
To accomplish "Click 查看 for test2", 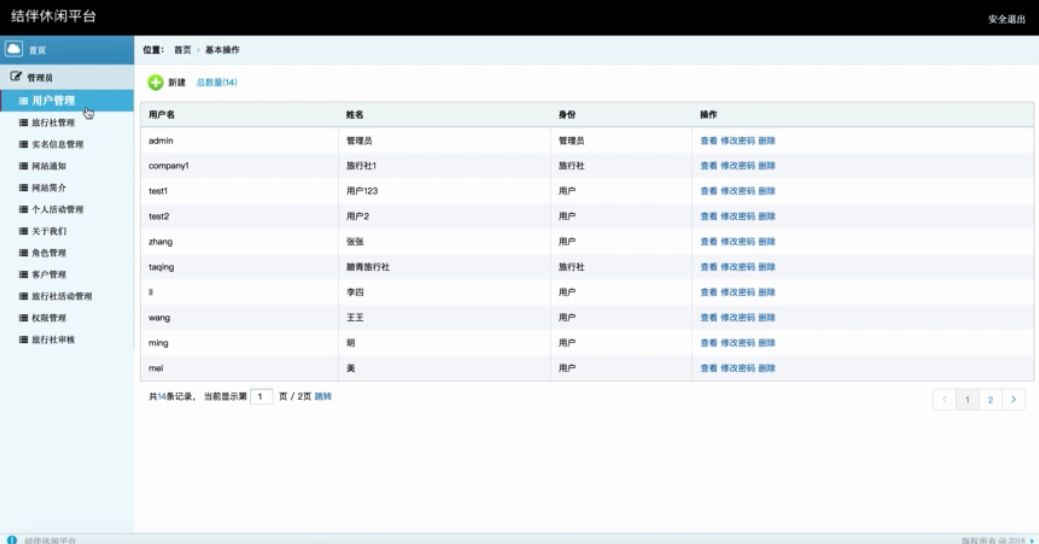I will (708, 216).
